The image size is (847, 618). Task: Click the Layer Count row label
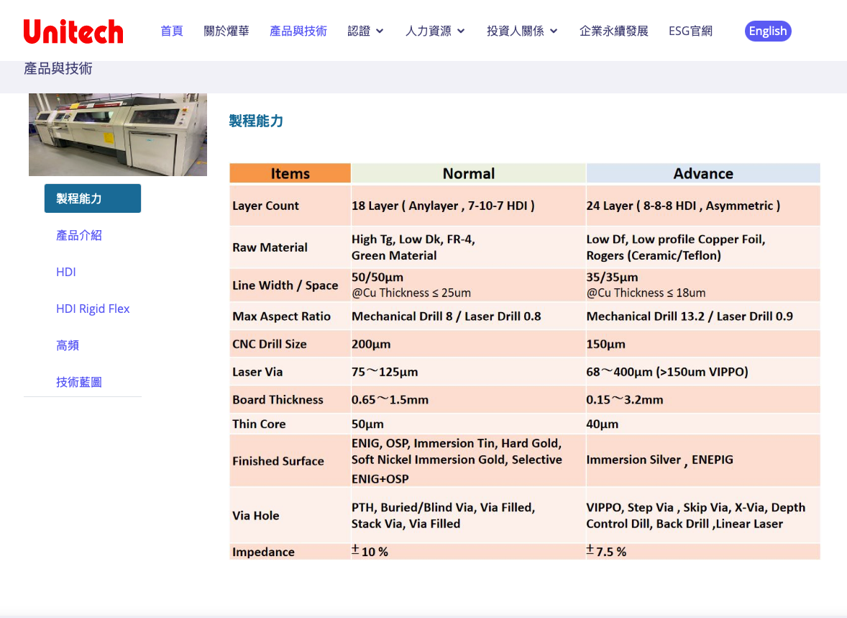pos(265,206)
